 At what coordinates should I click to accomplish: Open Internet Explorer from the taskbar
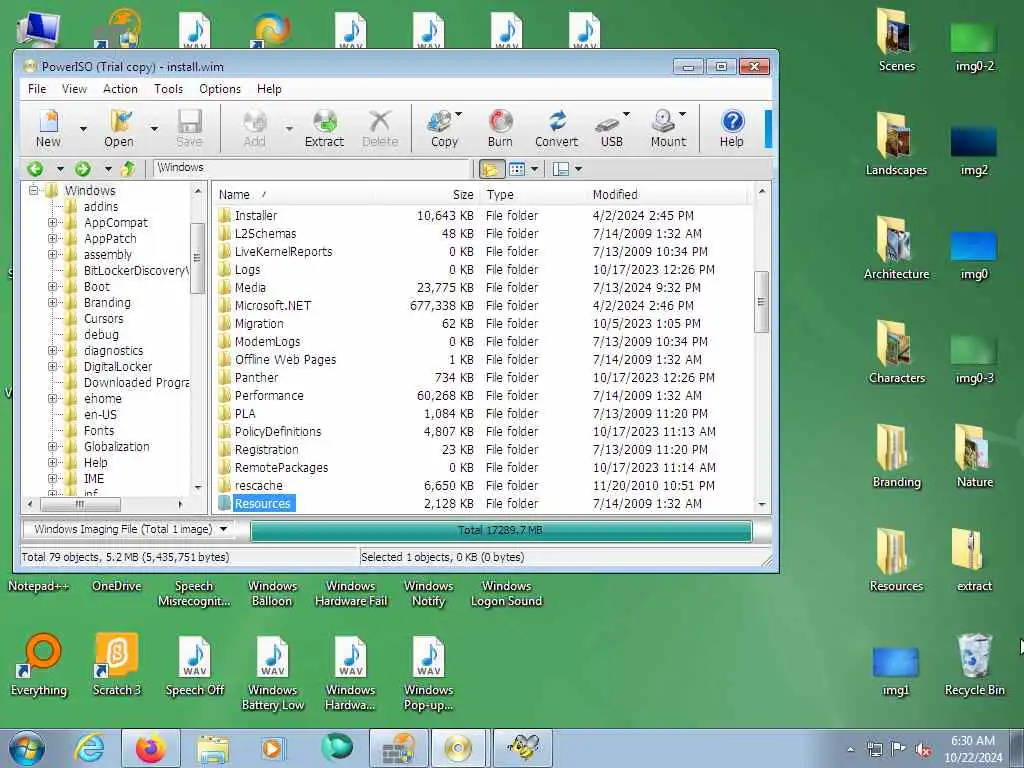point(89,748)
